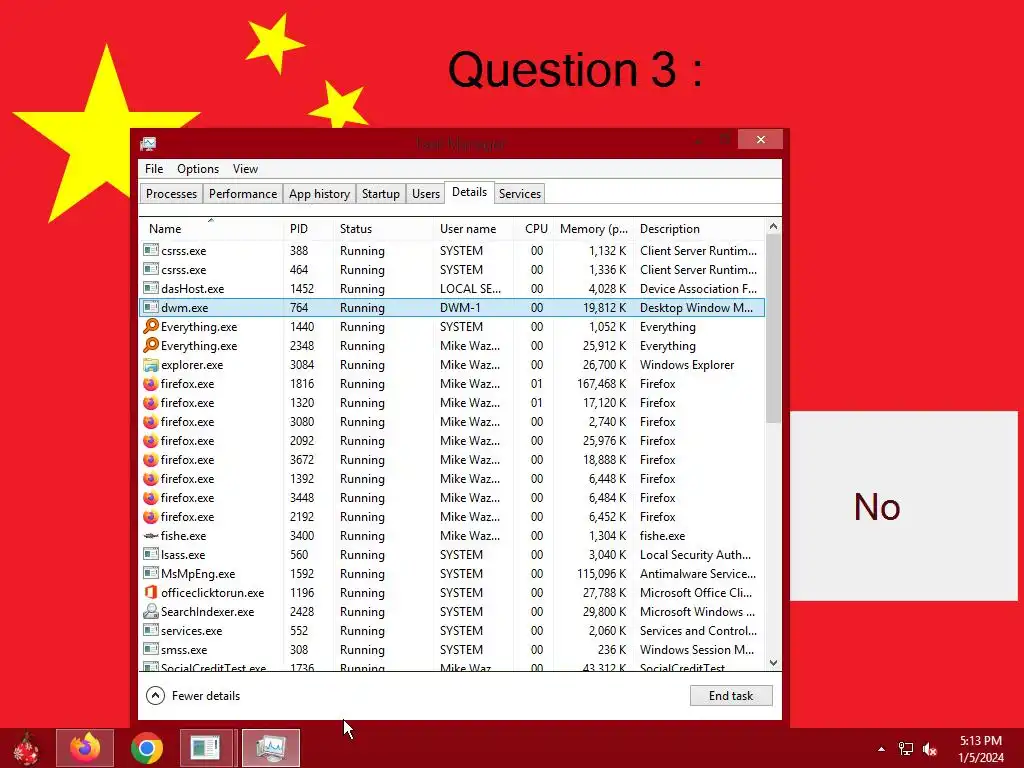Click the No answer box

click(904, 505)
